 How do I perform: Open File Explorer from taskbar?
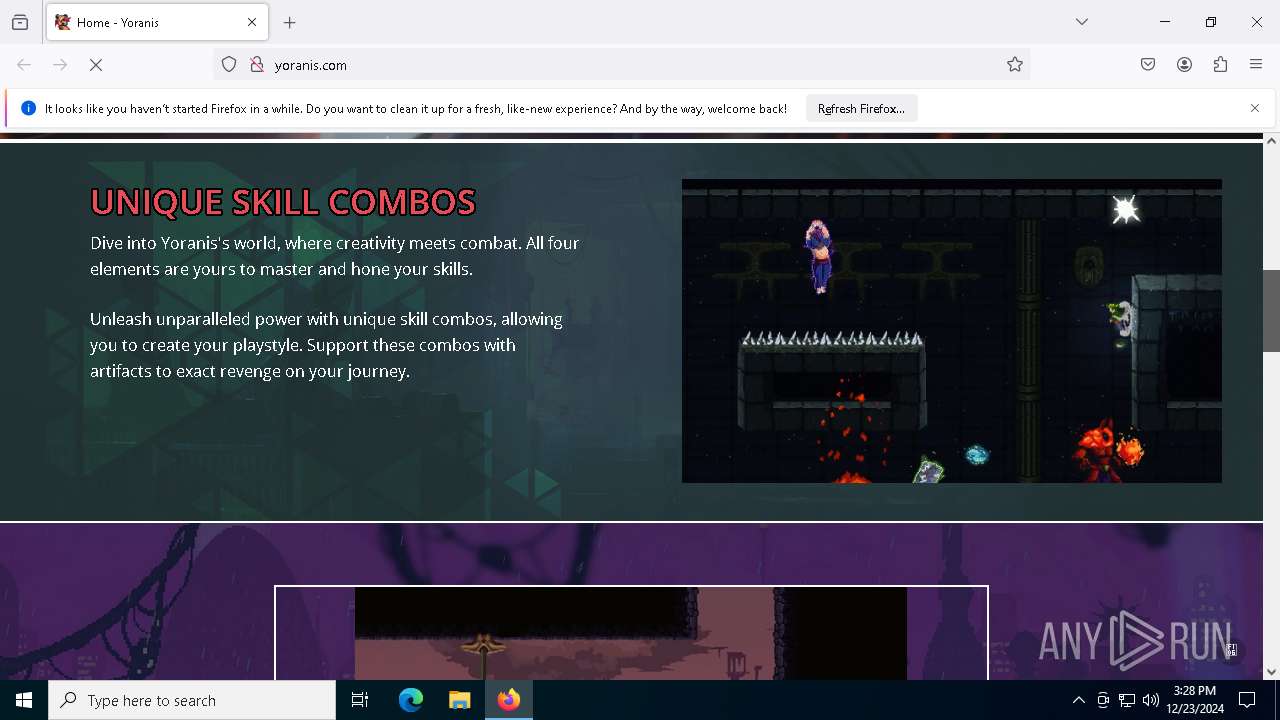(460, 700)
